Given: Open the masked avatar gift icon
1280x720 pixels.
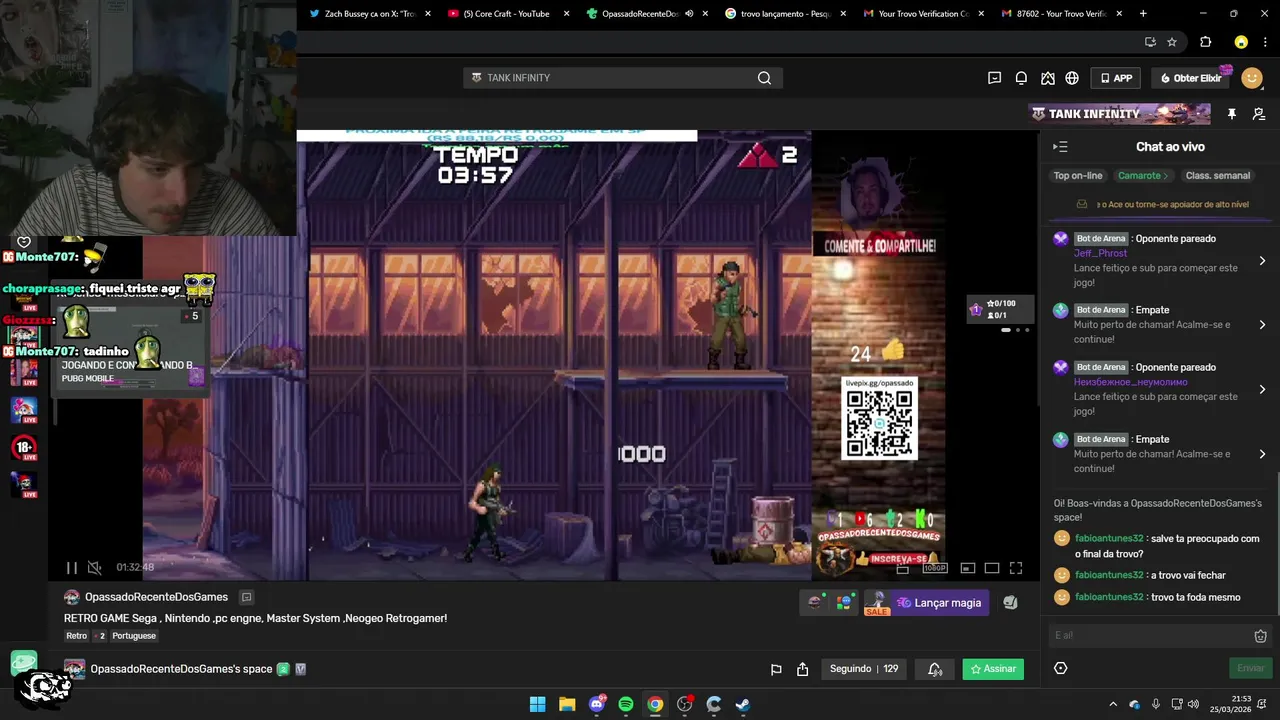Looking at the screenshot, I should 816,602.
